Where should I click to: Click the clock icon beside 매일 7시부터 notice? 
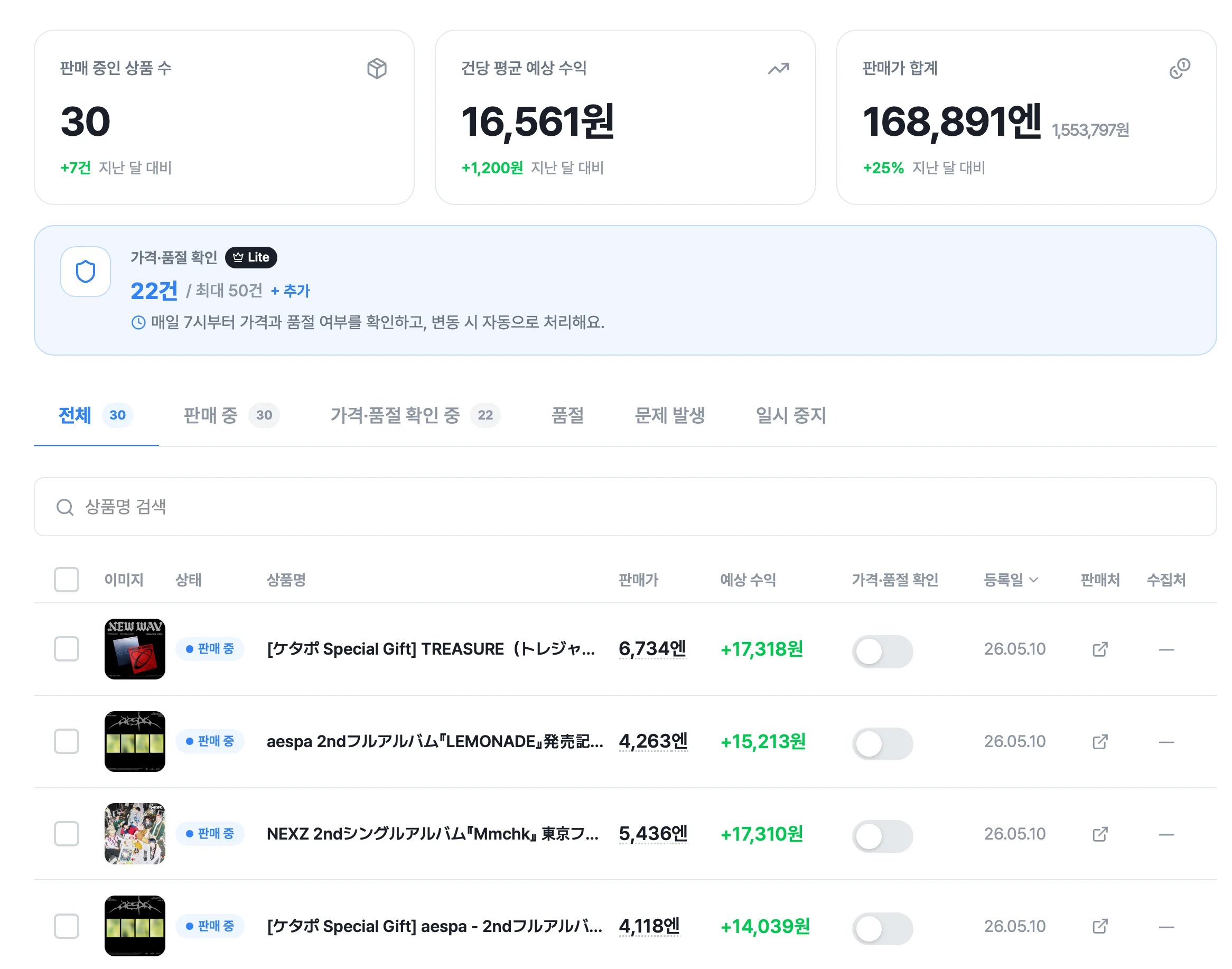pyautogui.click(x=138, y=323)
